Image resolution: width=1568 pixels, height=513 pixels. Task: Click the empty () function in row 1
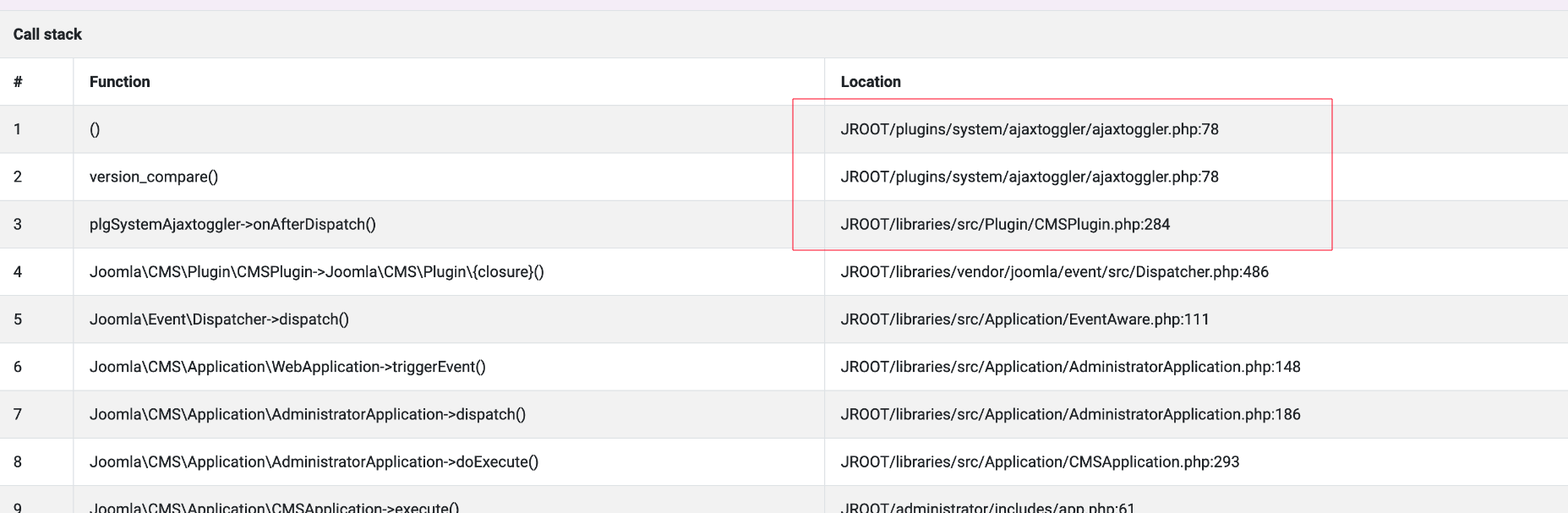[x=95, y=129]
